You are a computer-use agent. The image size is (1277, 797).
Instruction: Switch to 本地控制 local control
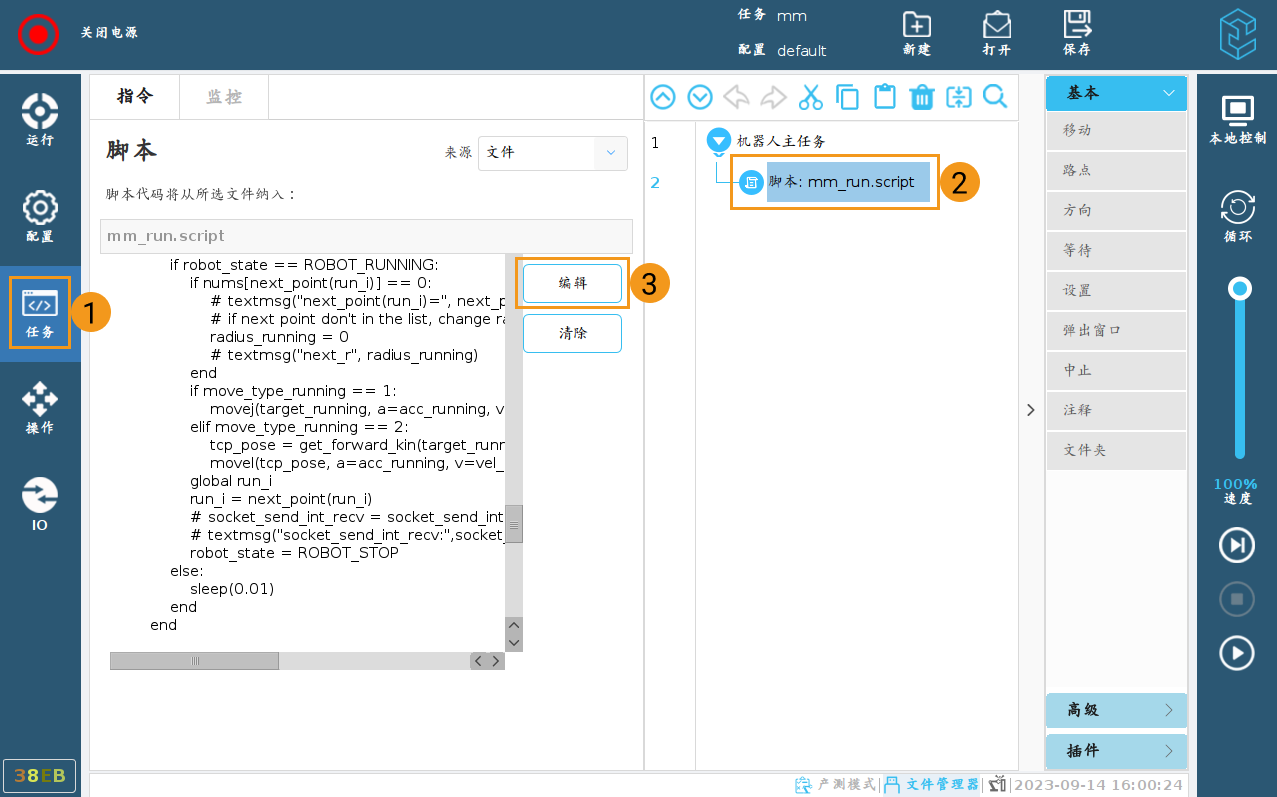click(x=1238, y=120)
